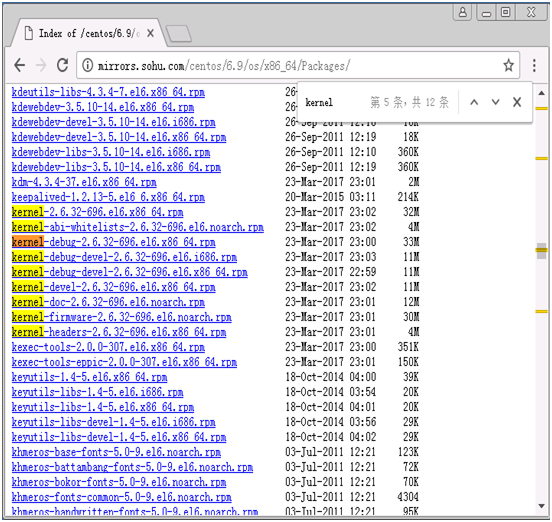Click the browser back arrow

coord(20,65)
